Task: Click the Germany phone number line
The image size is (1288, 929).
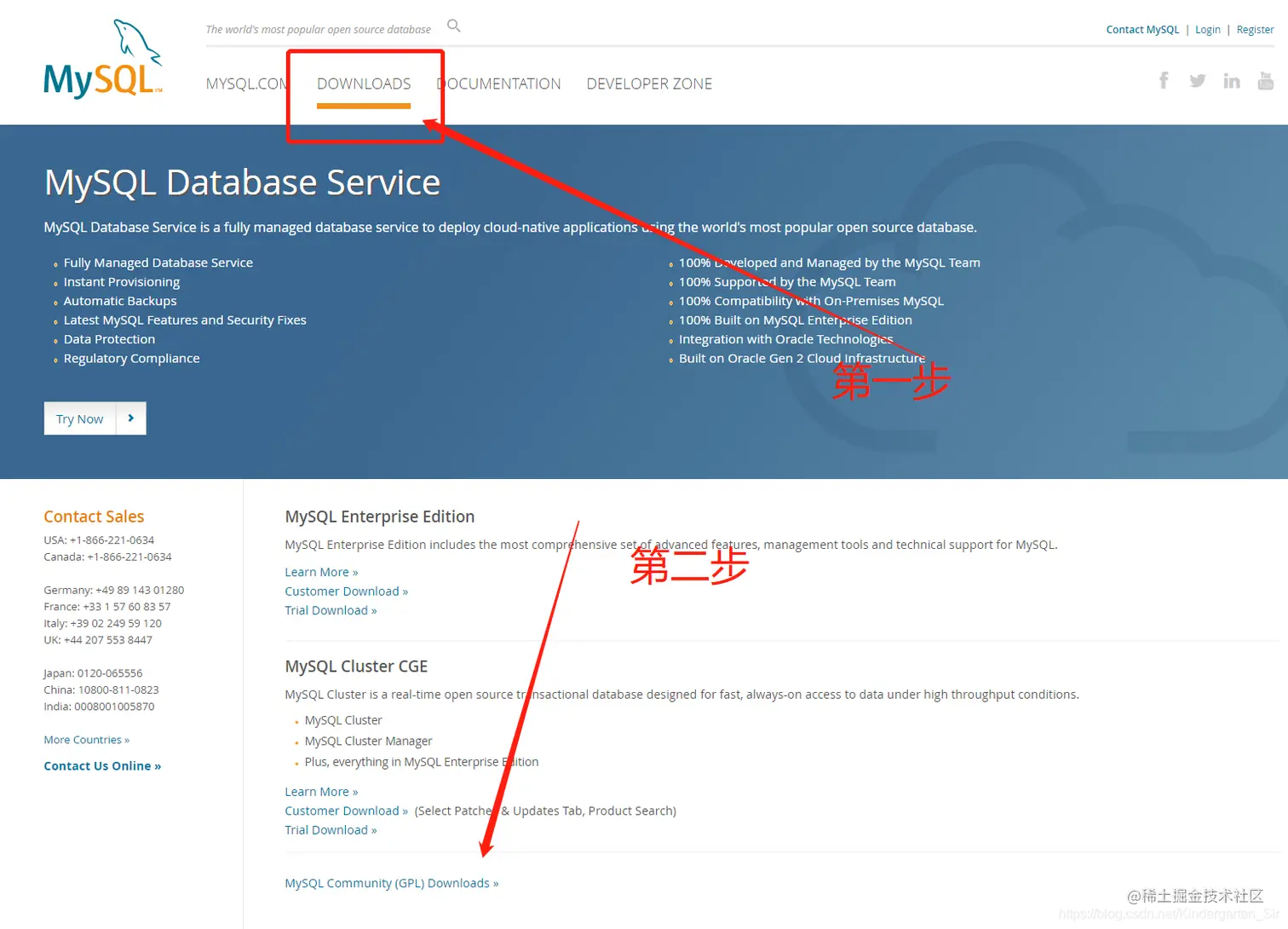Action: click(114, 590)
